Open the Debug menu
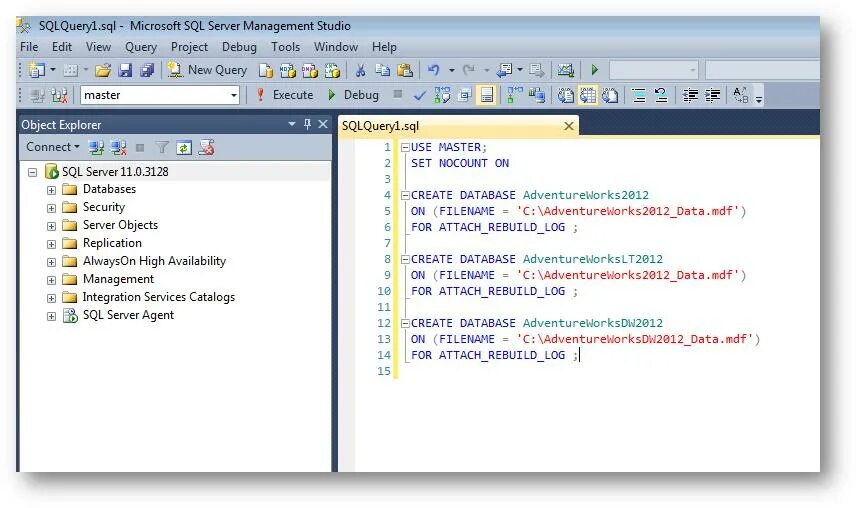856x508 pixels. tap(239, 47)
